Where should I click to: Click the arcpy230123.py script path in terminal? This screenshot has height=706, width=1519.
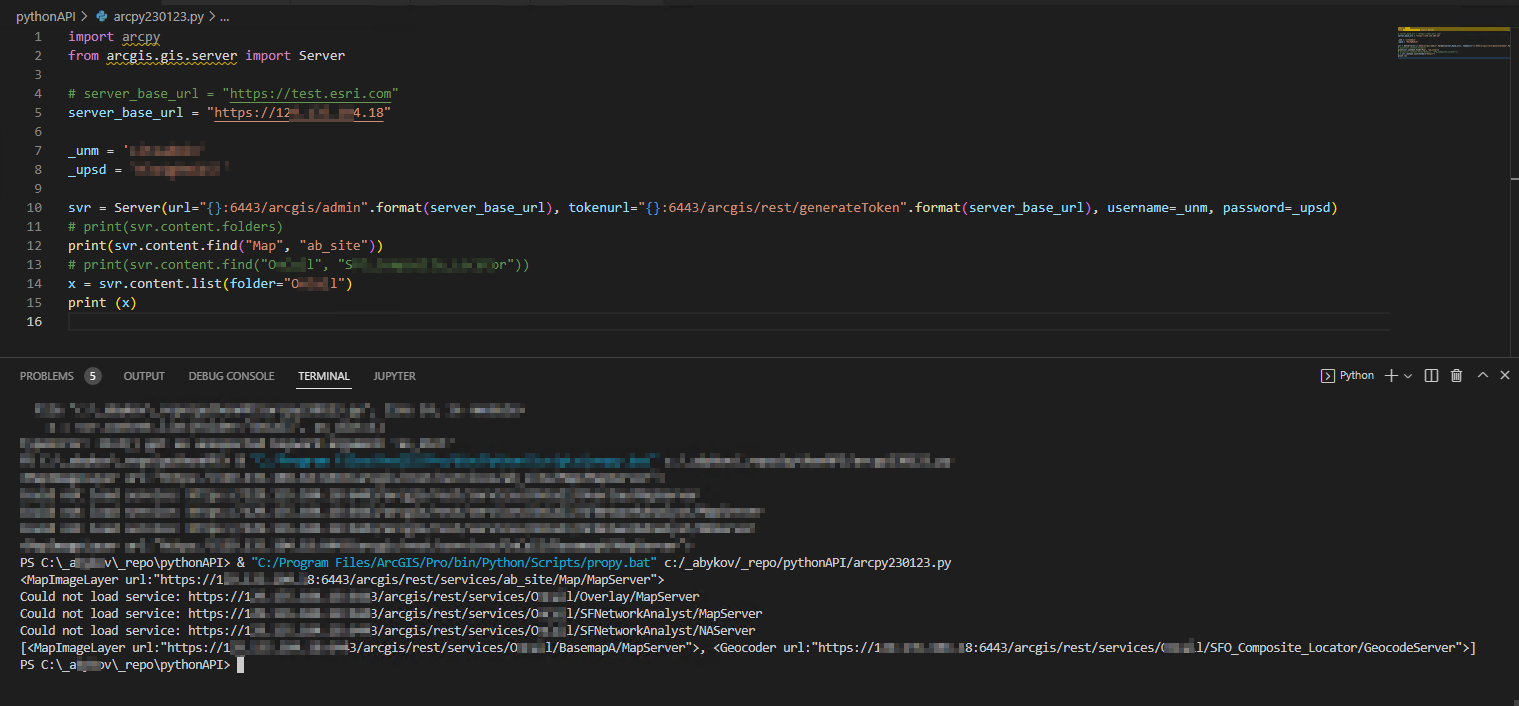point(807,563)
